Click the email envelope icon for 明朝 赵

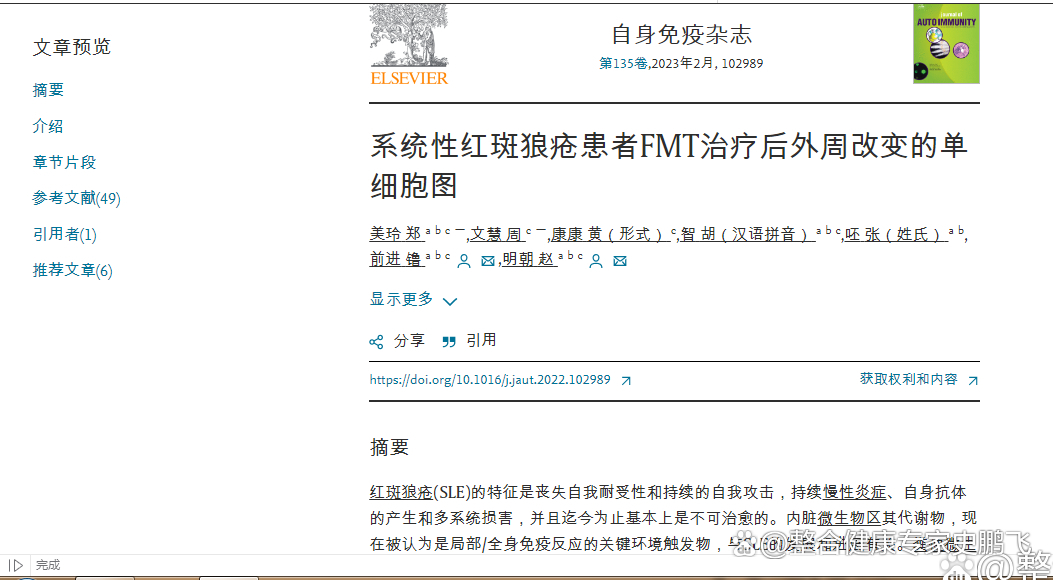620,259
